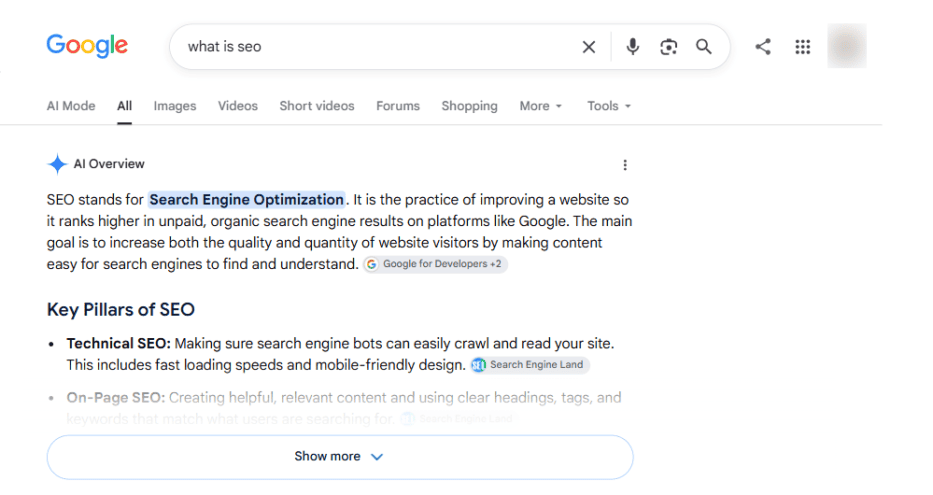Switch to AI Mode tab
The width and height of the screenshot is (933, 495).
[71, 106]
